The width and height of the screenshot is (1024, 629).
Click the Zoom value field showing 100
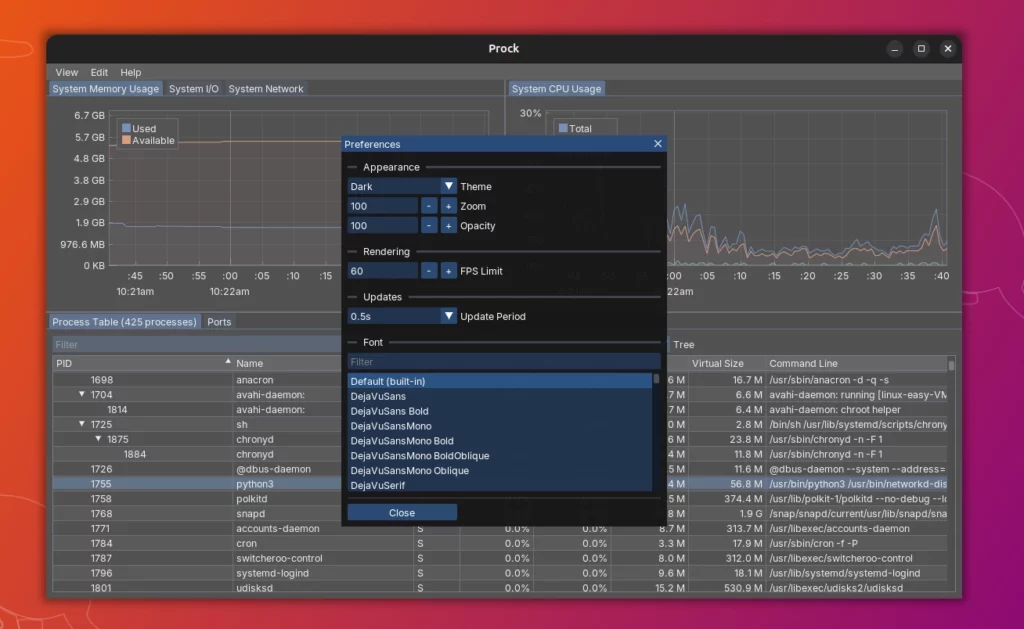(383, 206)
